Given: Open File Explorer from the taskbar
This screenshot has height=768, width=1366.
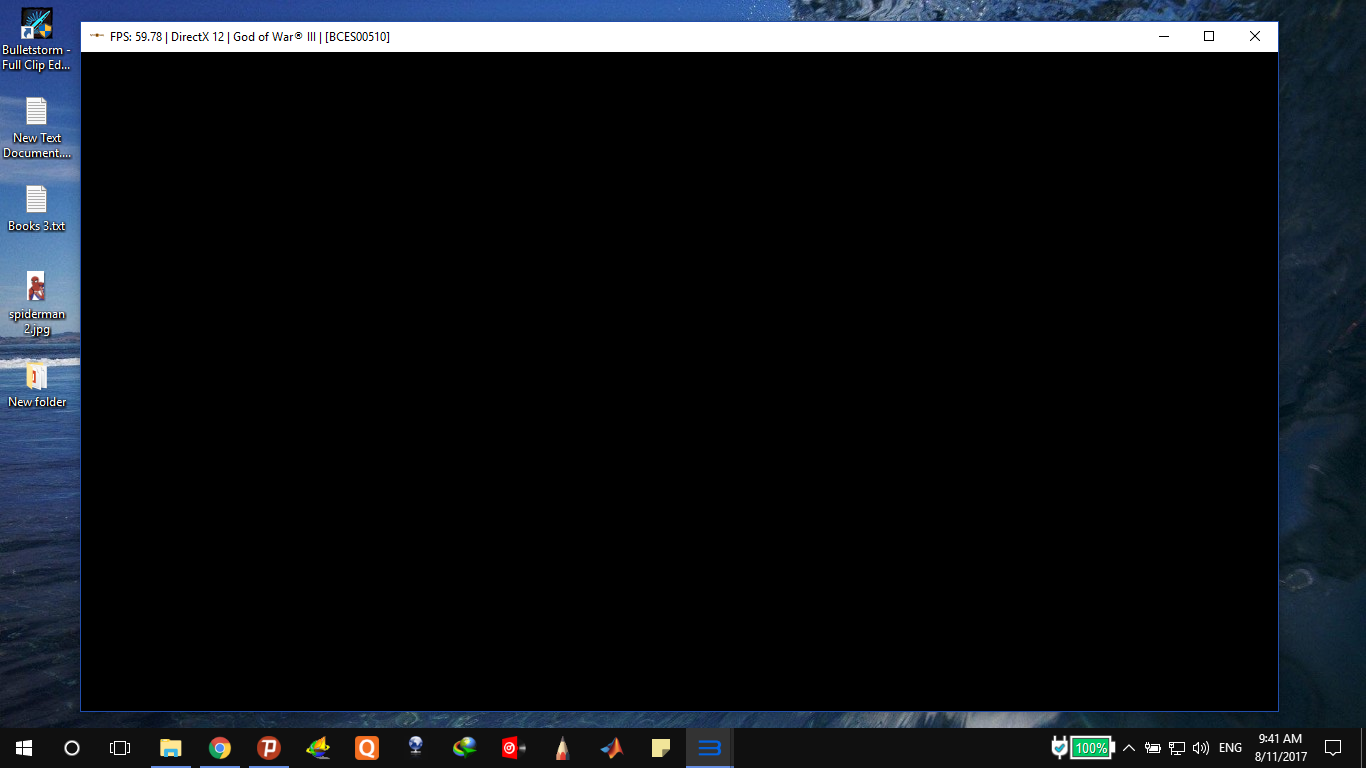Looking at the screenshot, I should 171,748.
